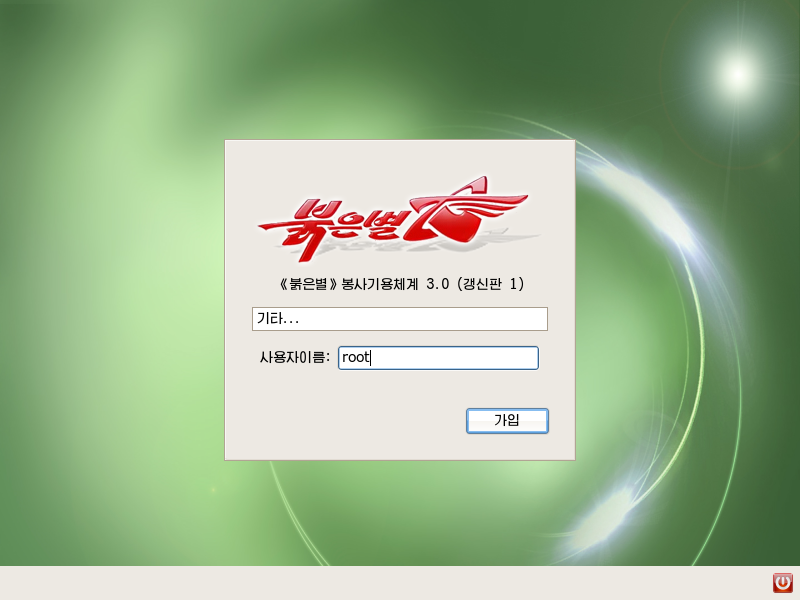Focus the 사용자이름 username input field
800x600 pixels.
[x=438, y=358]
